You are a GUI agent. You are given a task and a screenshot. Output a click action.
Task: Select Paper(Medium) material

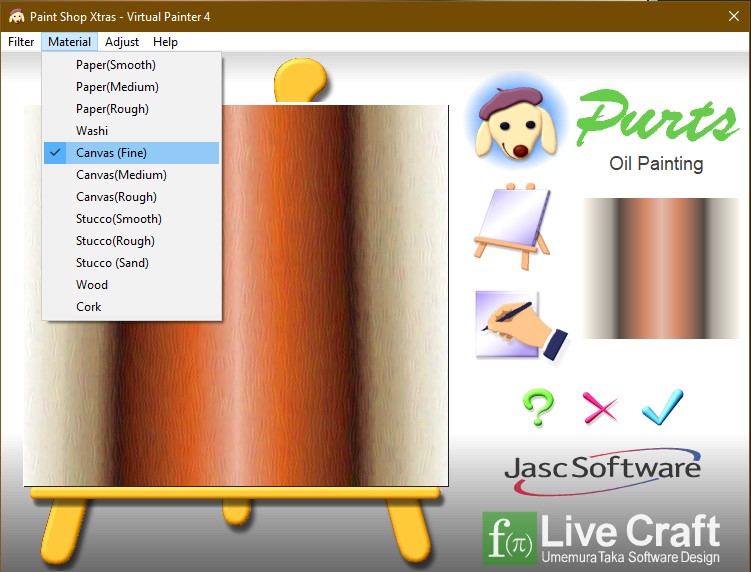click(132, 87)
